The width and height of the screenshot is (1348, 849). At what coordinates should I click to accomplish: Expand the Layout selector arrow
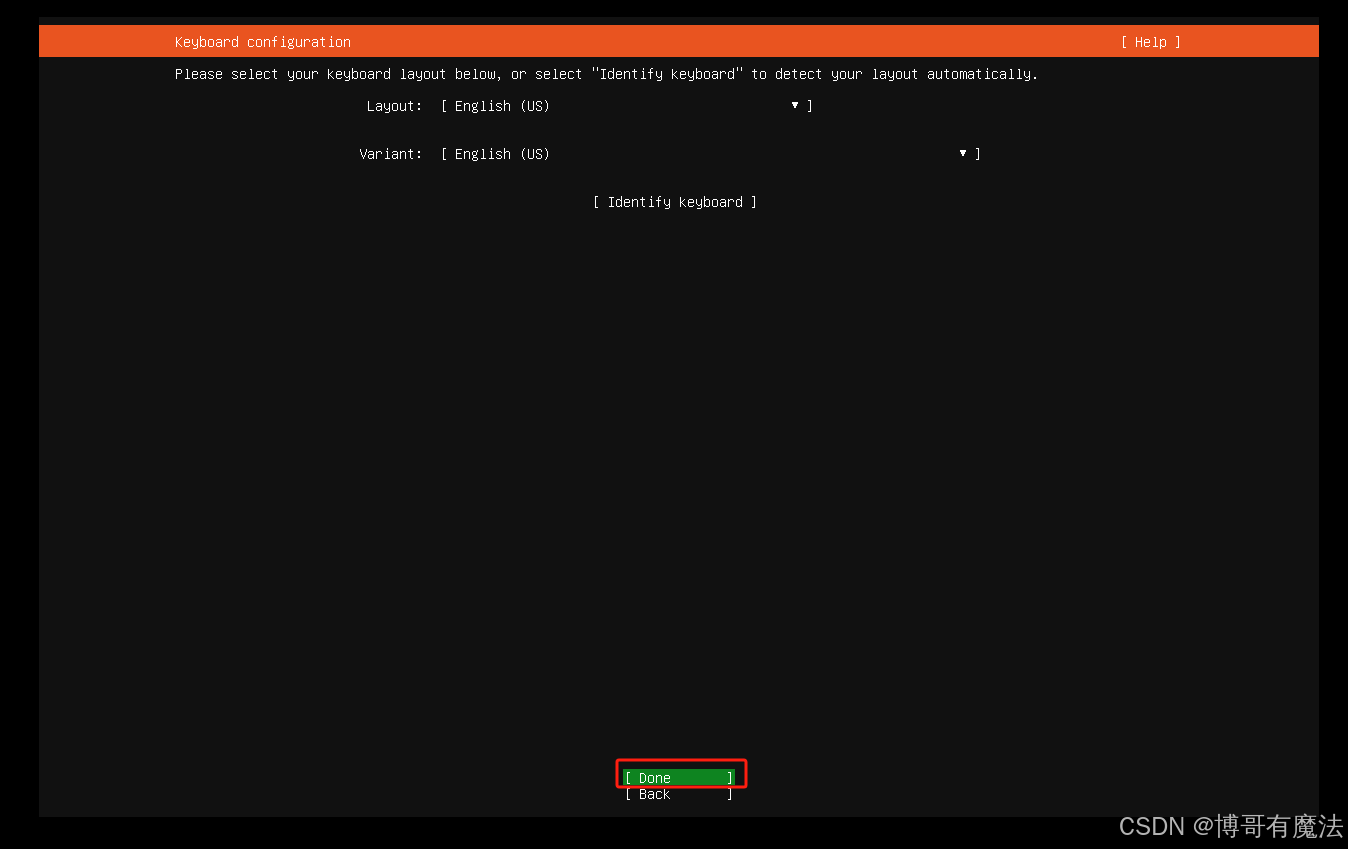point(794,105)
